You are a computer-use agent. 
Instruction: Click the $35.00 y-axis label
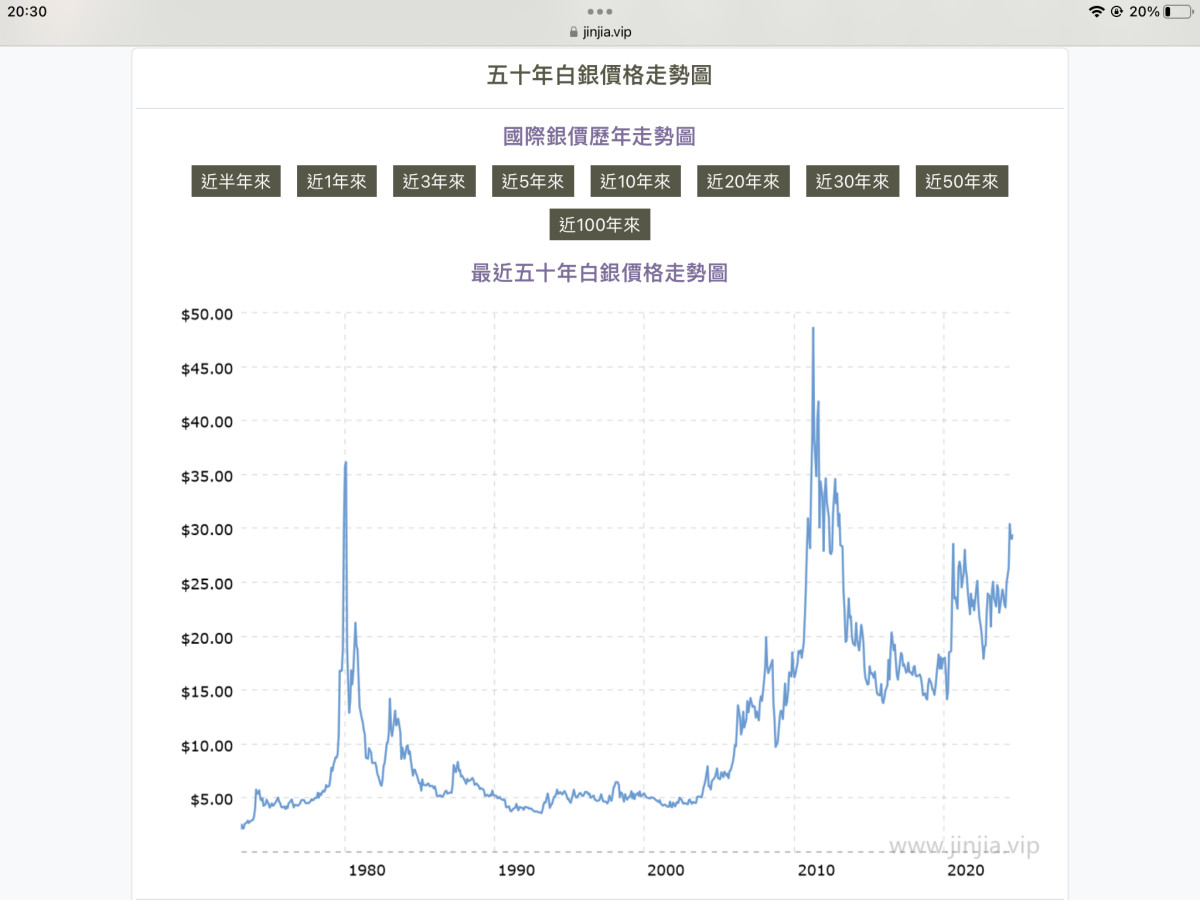[207, 476]
